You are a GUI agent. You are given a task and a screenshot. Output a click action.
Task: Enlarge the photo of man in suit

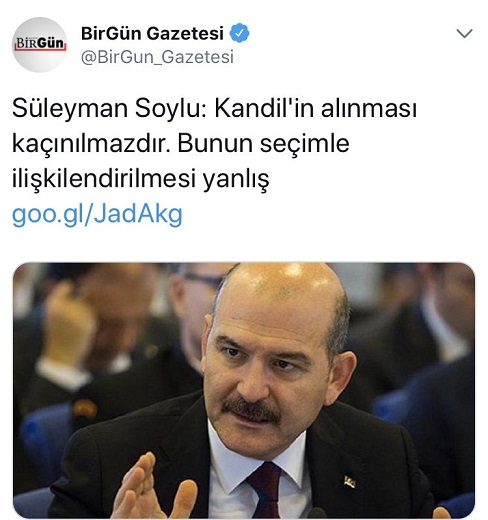[x=244, y=391]
